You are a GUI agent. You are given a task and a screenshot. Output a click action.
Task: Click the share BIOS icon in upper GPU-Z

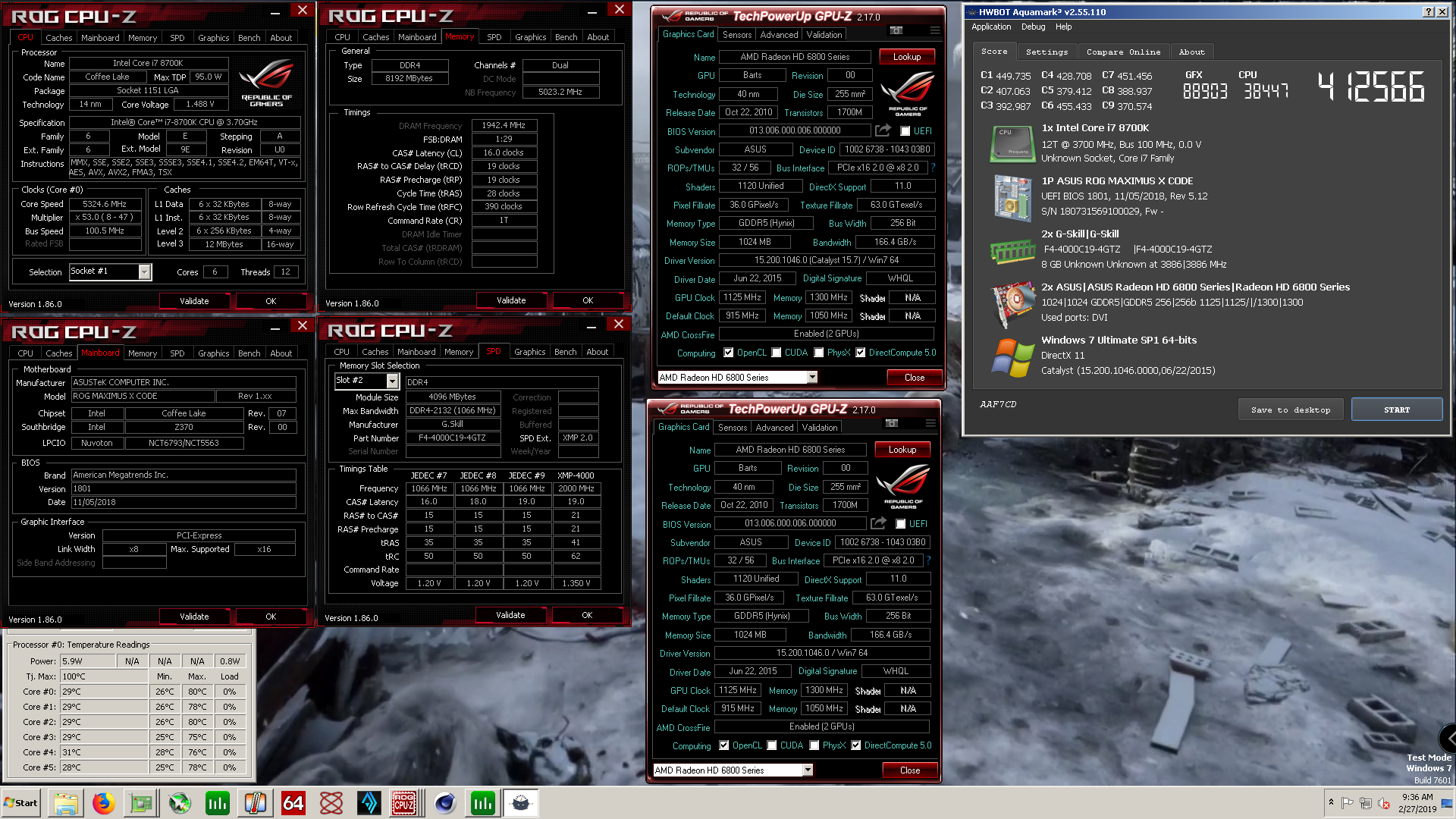(x=883, y=130)
